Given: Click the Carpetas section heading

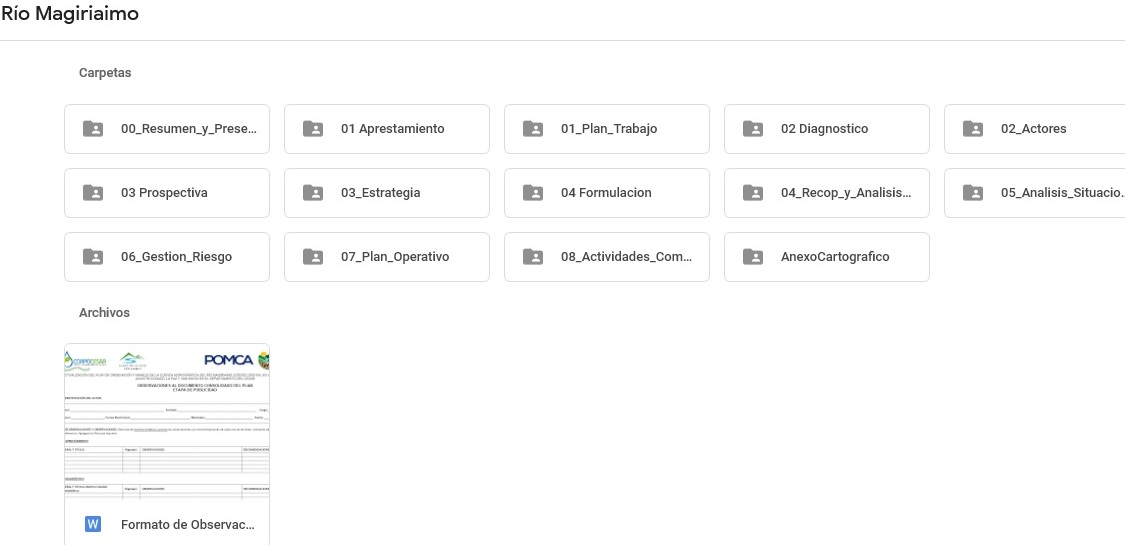Looking at the screenshot, I should point(105,73).
